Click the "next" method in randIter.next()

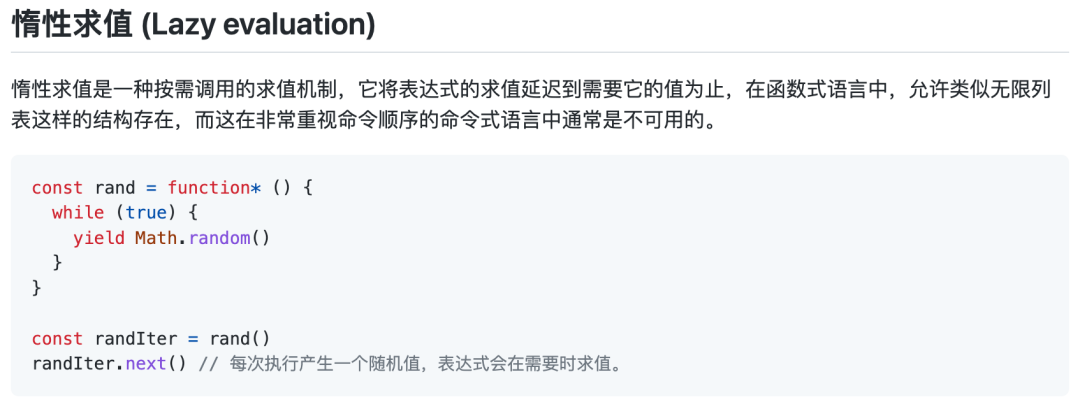click(x=146, y=364)
